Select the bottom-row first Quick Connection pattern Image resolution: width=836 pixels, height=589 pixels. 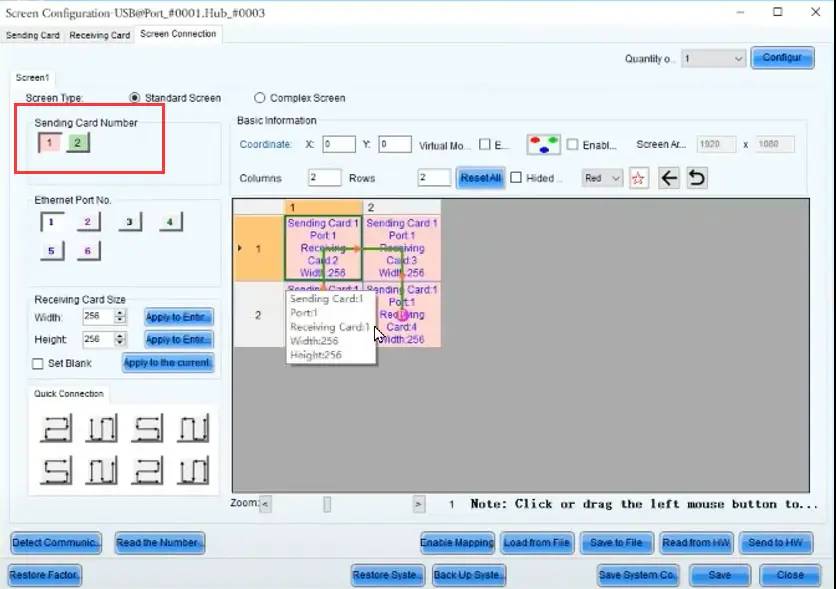point(55,471)
